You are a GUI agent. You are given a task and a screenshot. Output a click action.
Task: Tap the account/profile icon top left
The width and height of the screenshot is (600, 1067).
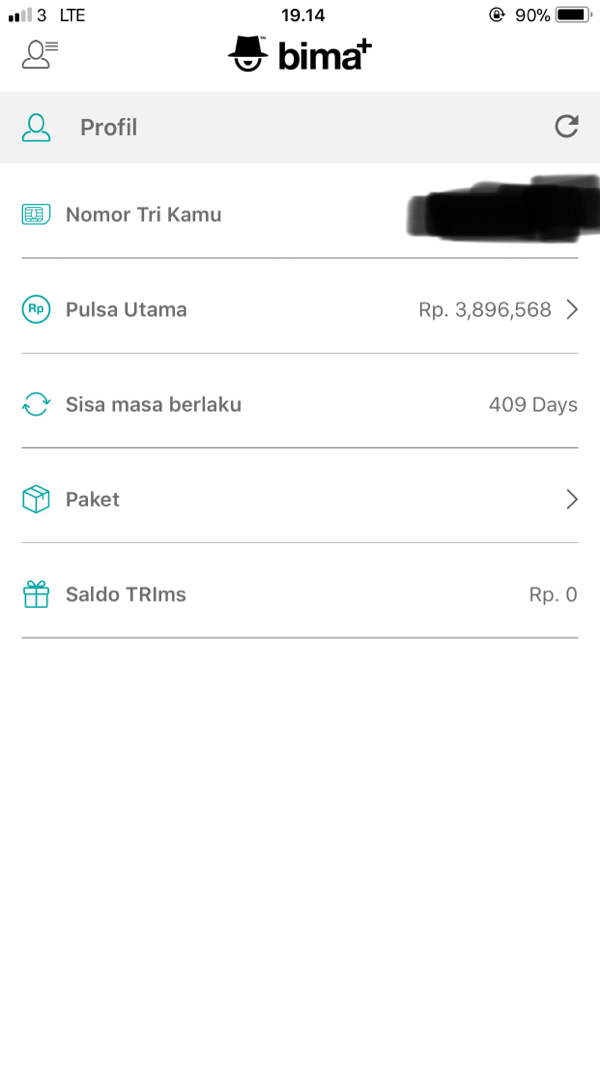point(37,53)
